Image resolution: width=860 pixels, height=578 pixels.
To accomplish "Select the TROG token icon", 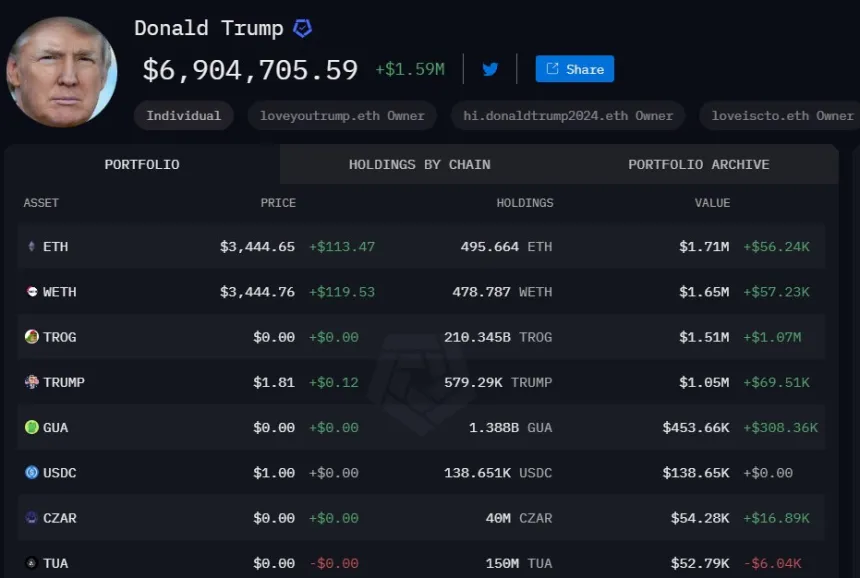I will point(32,337).
